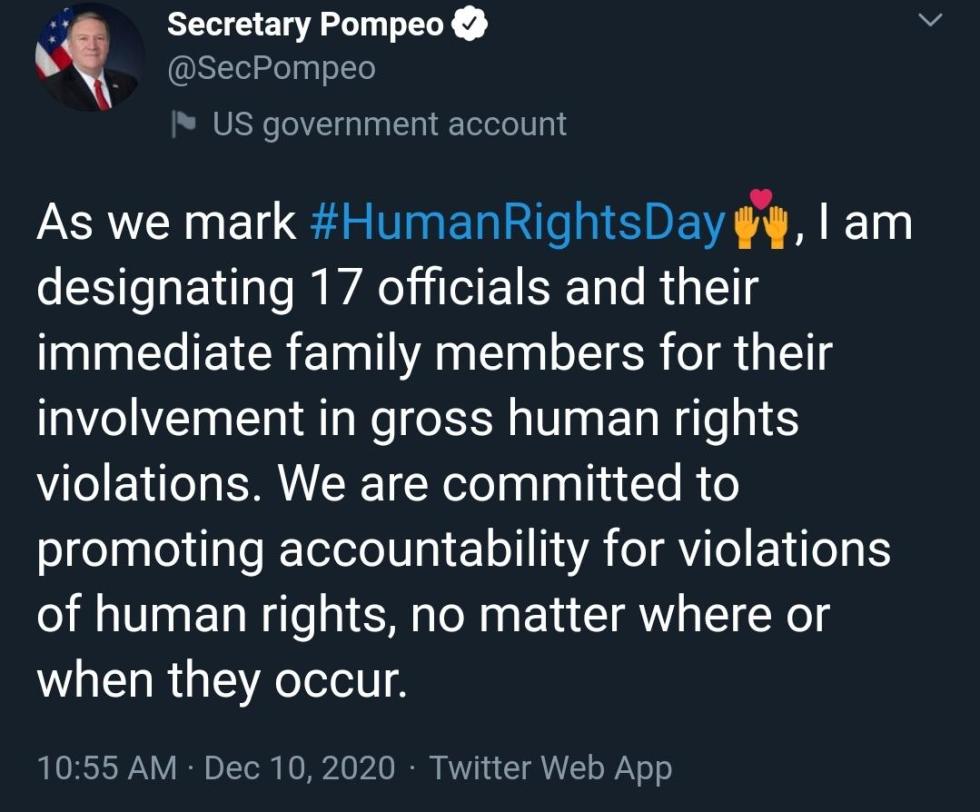The width and height of the screenshot is (980, 812).
Task: Click the Dec 10, 2020 date
Action: click(x=299, y=768)
